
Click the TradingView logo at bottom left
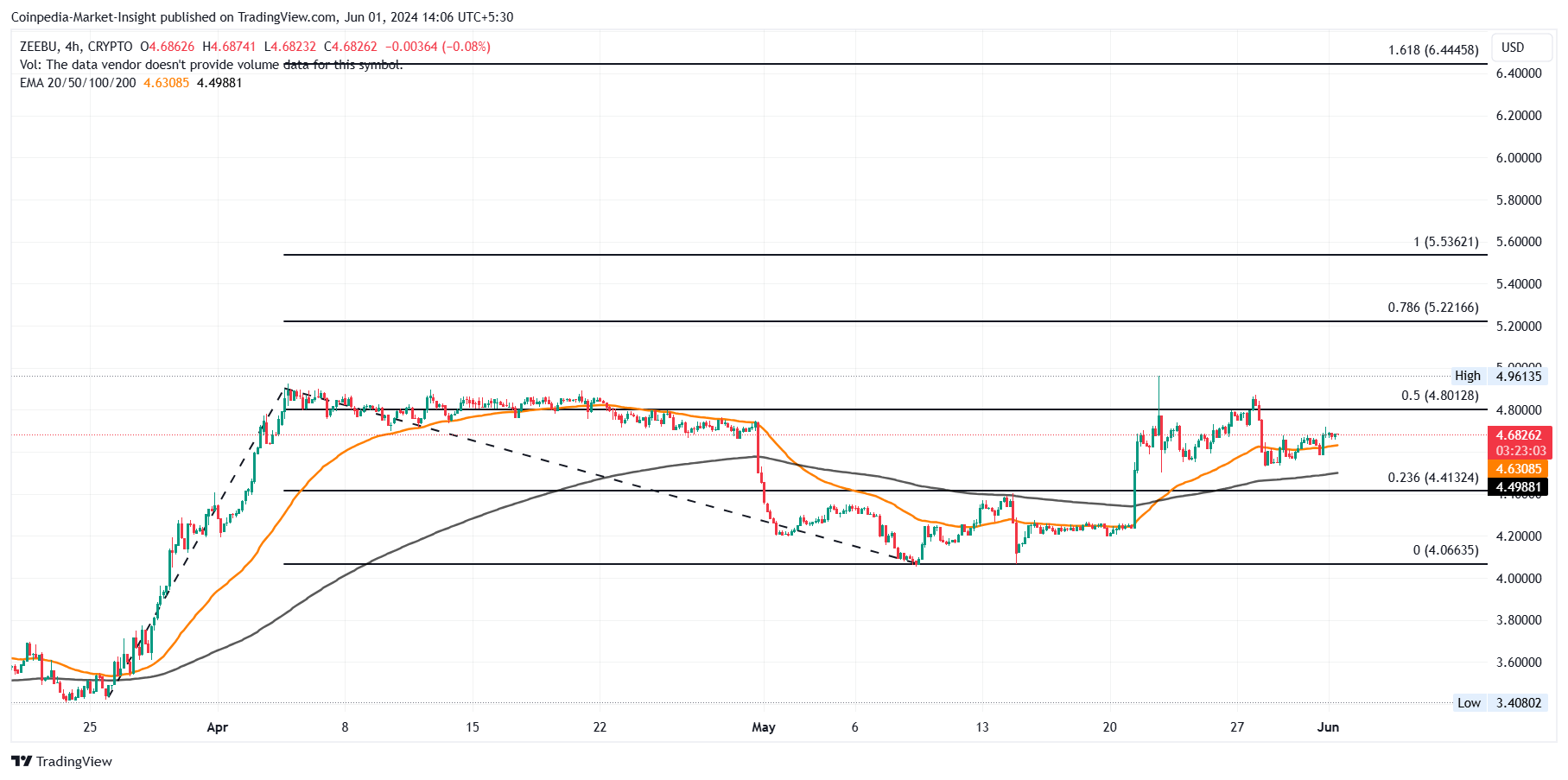click(x=61, y=761)
